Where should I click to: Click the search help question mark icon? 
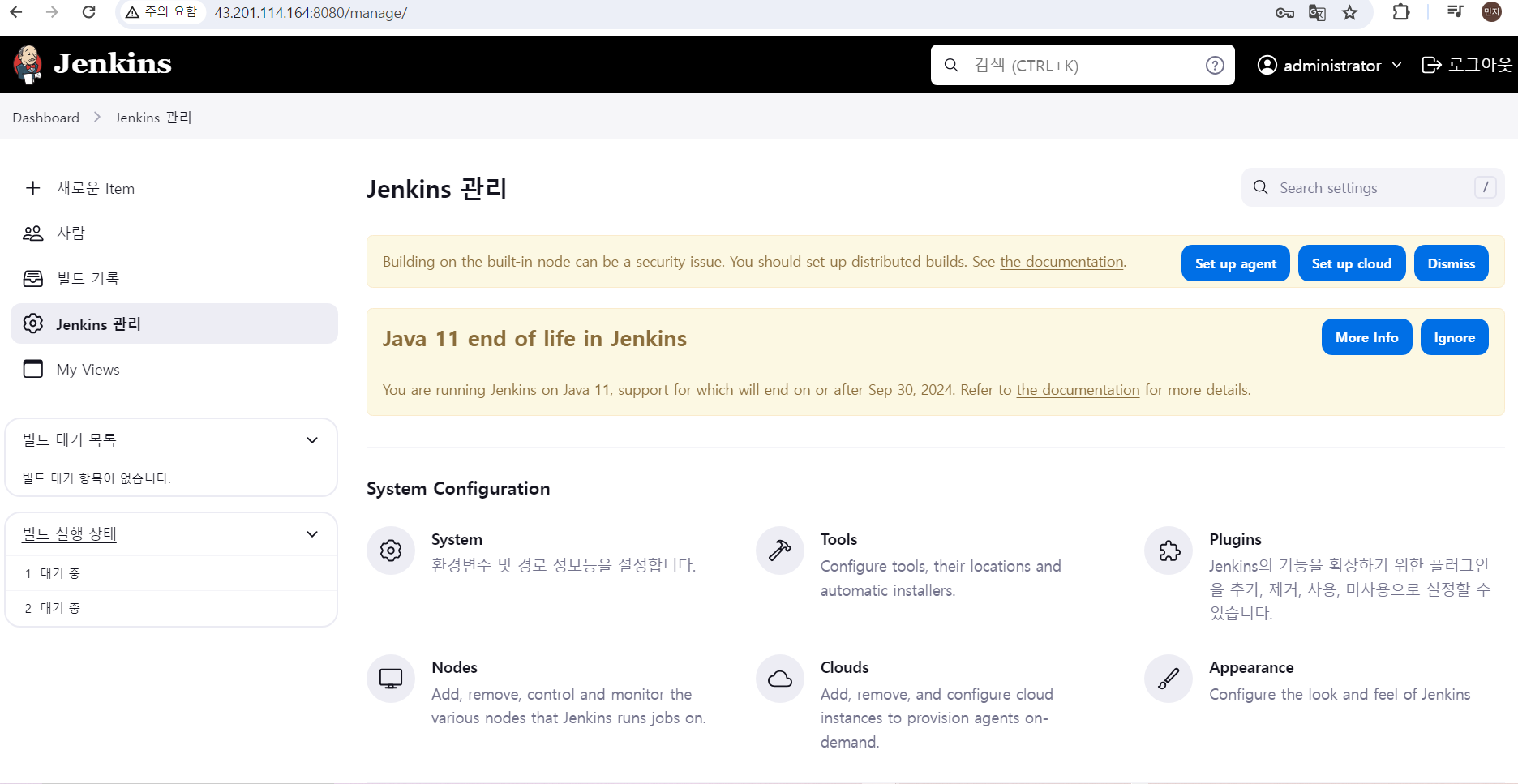pos(1215,66)
